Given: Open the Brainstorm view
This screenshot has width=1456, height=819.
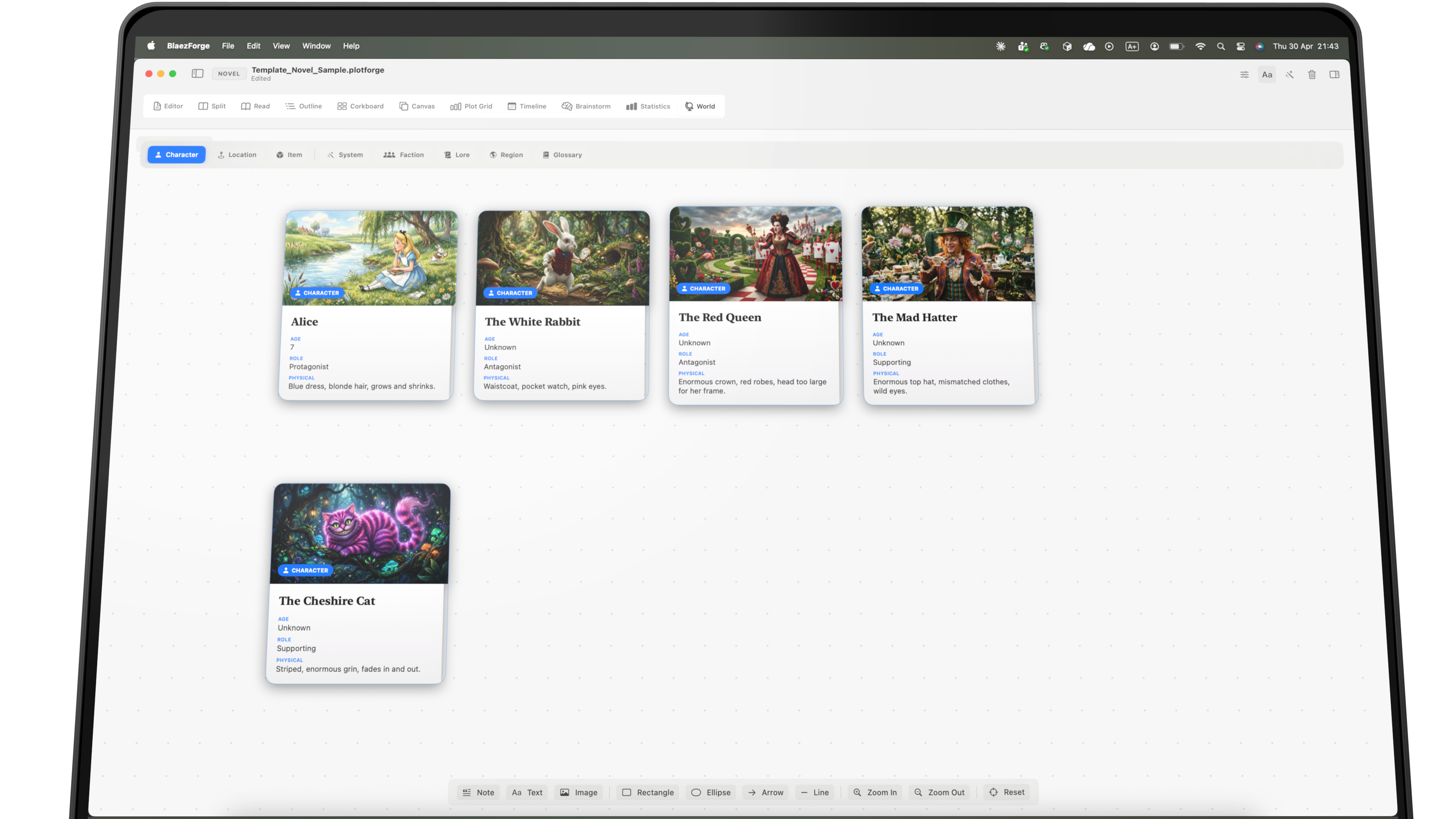Looking at the screenshot, I should (x=586, y=106).
